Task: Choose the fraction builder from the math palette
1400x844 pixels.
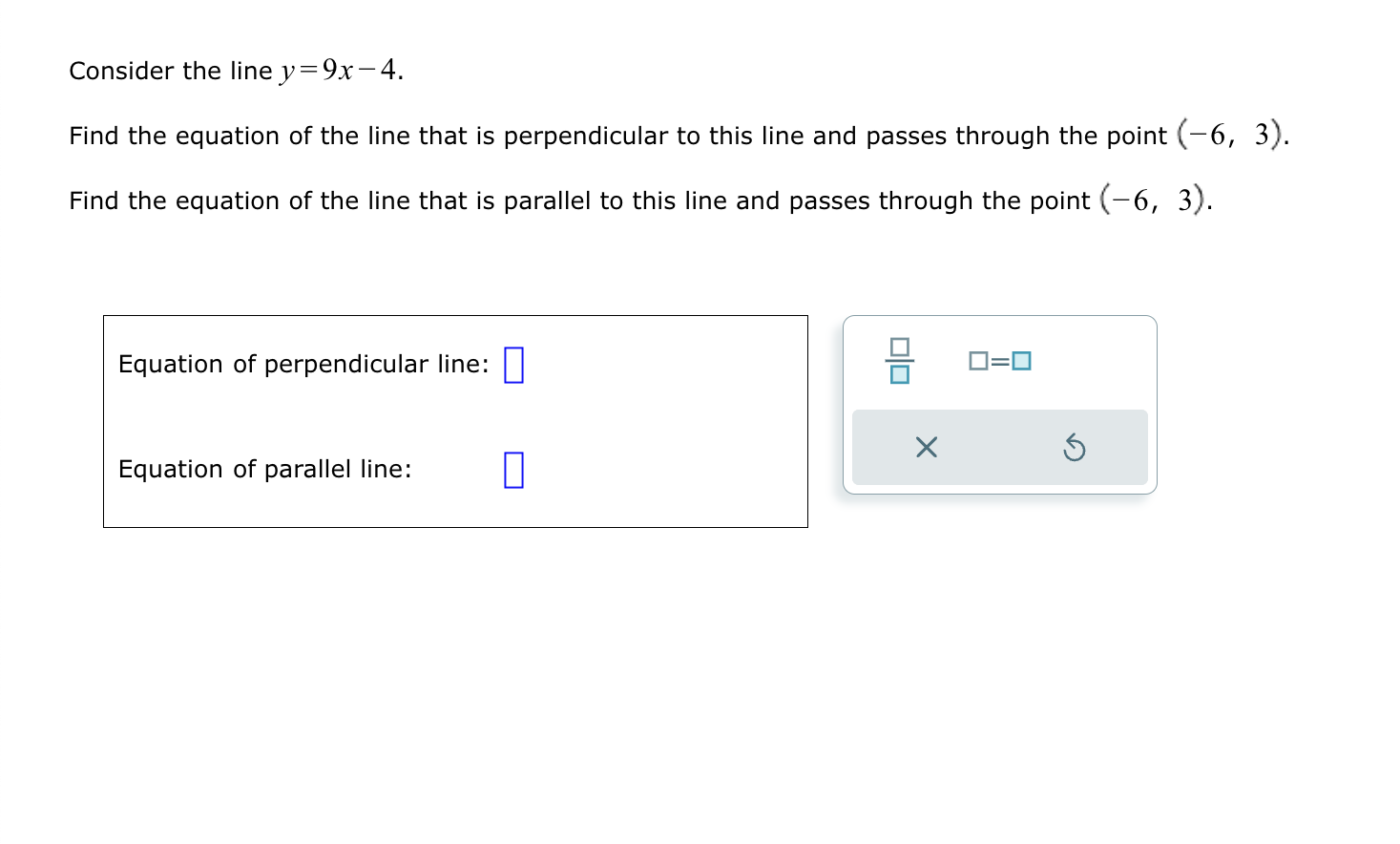Action: (898, 361)
